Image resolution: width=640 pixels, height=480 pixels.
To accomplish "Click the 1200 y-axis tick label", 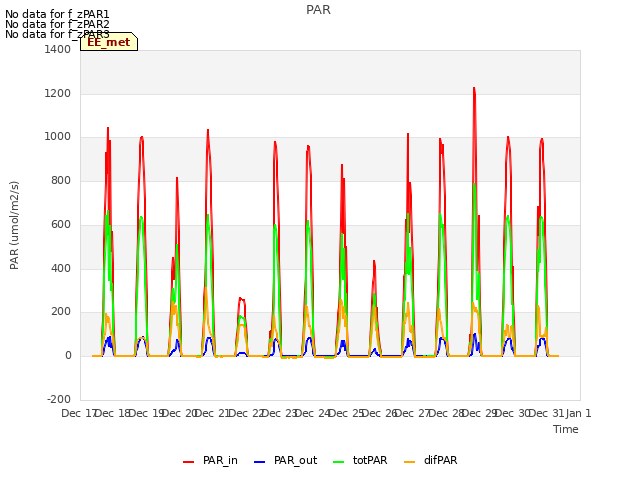I will pos(58,93).
